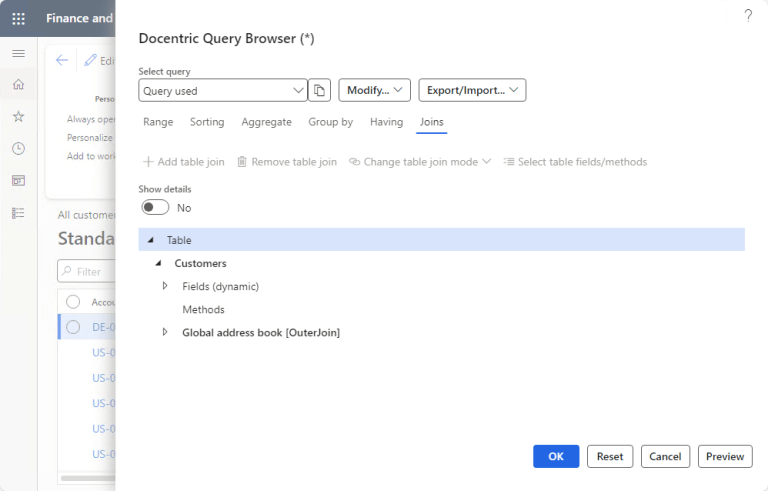The width and height of the screenshot is (768, 491).
Task: Click Add to workspace option
Action: [x=91, y=156]
